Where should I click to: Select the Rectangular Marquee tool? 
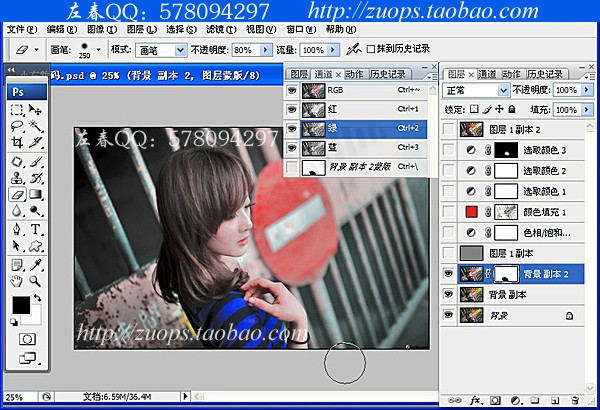(x=17, y=111)
